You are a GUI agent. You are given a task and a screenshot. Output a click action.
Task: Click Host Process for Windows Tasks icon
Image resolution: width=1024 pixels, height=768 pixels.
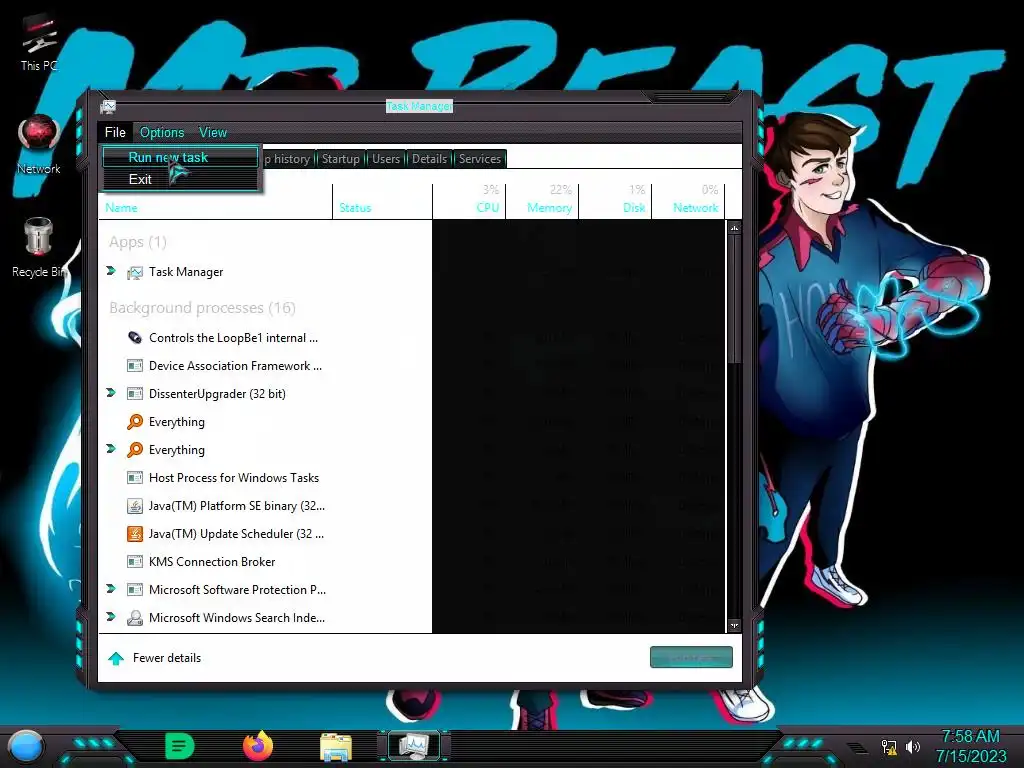(135, 477)
